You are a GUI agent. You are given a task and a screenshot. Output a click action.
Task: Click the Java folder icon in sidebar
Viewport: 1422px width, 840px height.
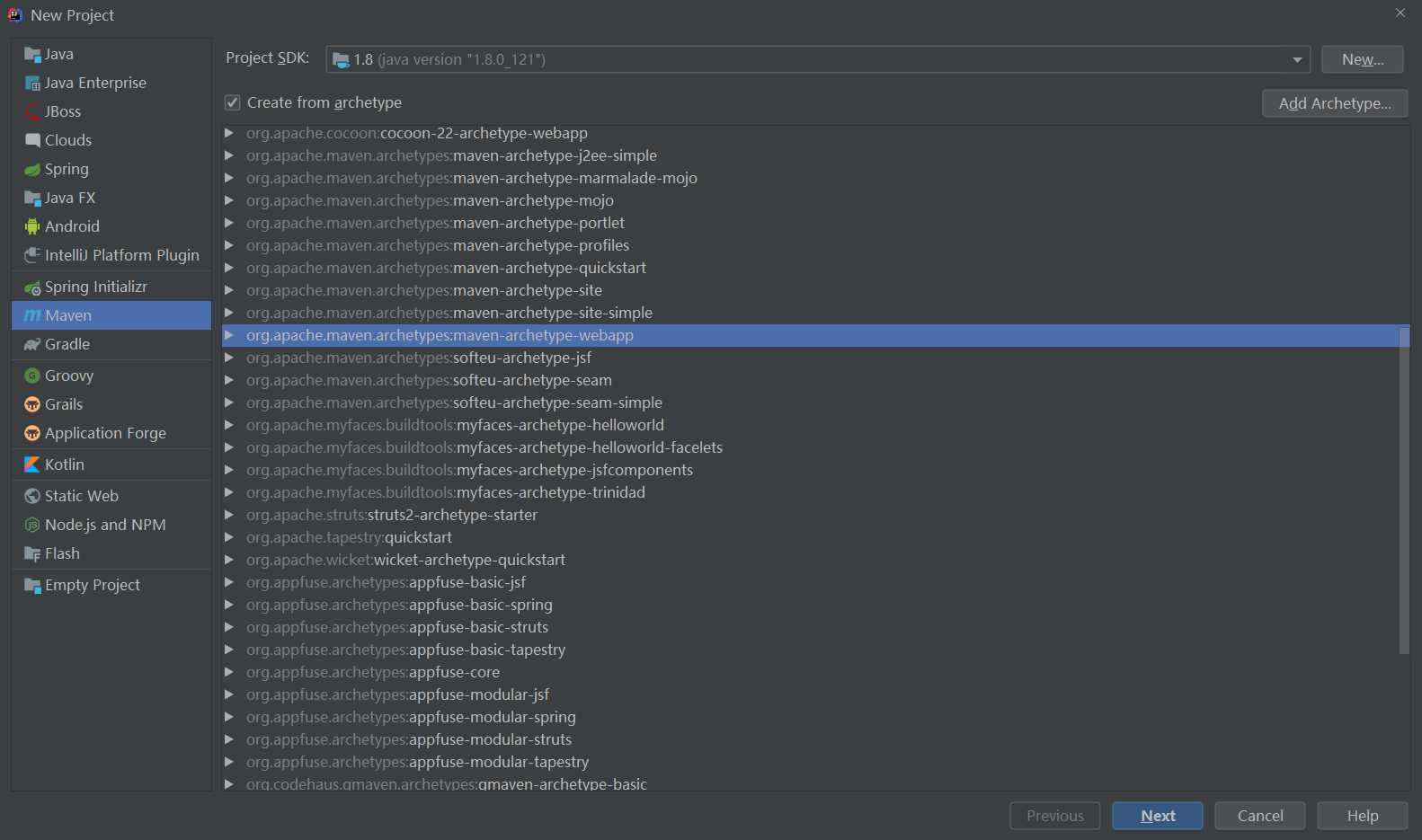point(32,55)
